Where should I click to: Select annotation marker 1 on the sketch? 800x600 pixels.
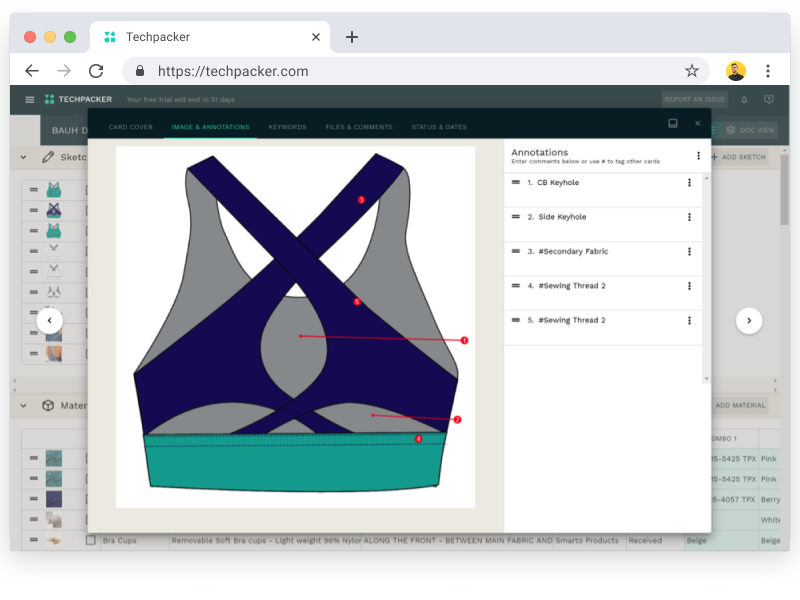tap(464, 340)
